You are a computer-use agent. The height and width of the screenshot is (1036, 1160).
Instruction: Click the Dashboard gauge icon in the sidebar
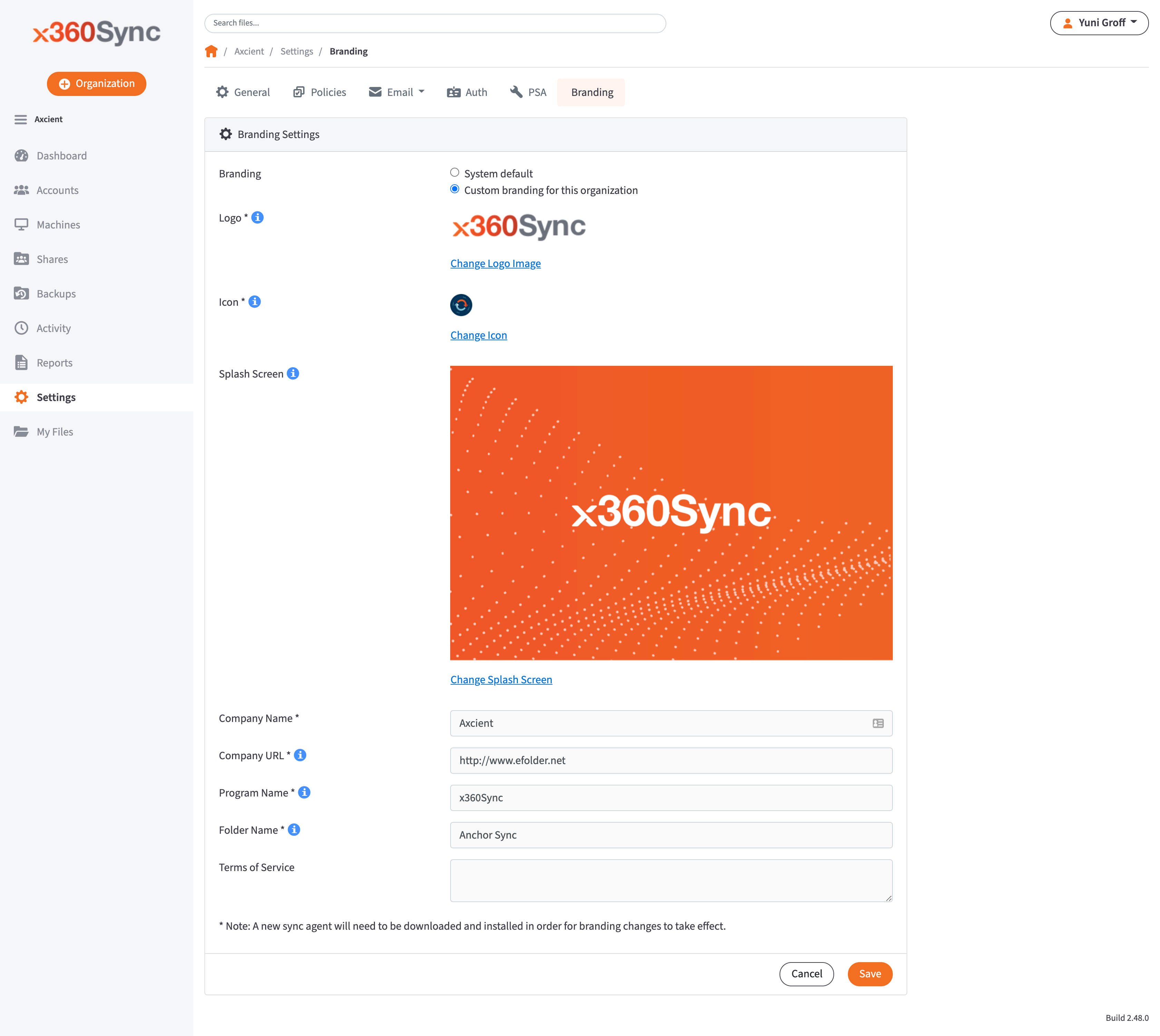point(22,155)
